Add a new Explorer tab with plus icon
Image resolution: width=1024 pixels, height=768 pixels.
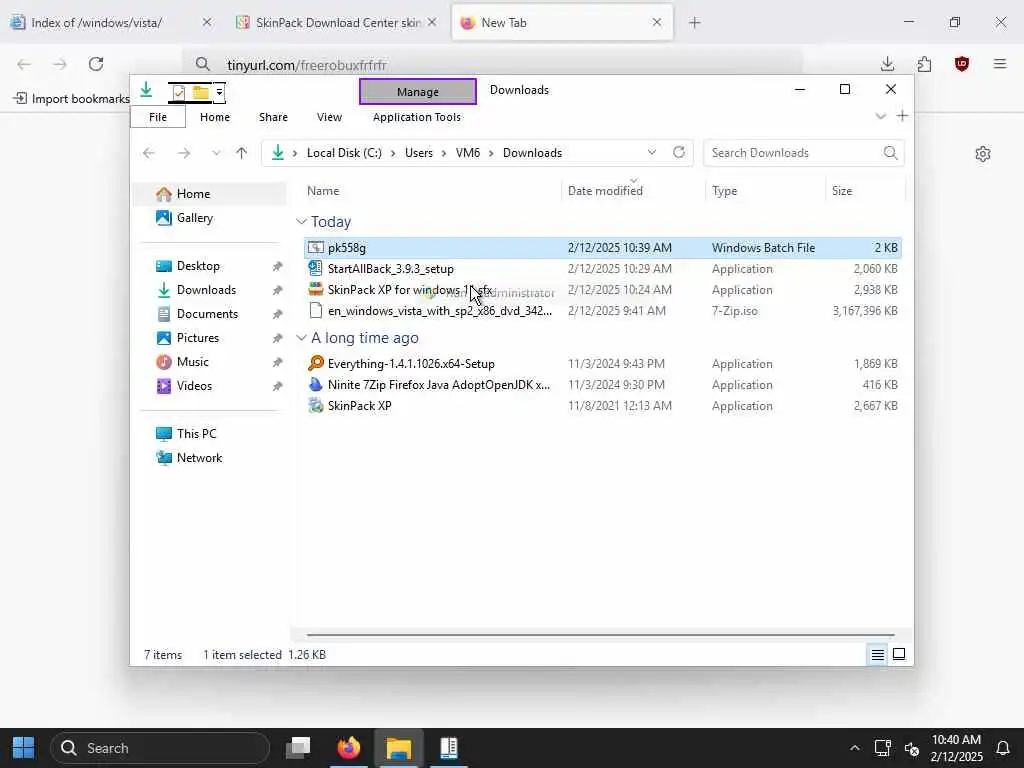point(902,116)
